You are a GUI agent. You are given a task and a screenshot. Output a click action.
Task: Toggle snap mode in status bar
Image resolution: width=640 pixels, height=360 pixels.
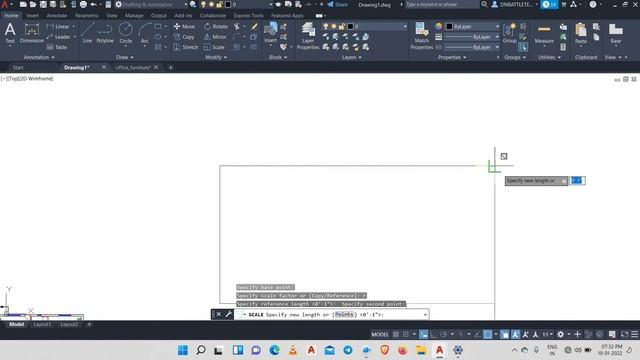[x=406, y=334]
